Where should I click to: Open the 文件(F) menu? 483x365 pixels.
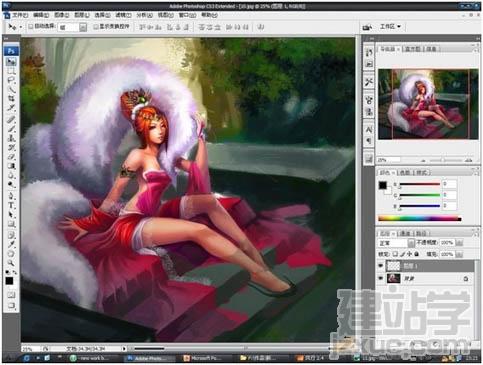pyautogui.click(x=21, y=15)
